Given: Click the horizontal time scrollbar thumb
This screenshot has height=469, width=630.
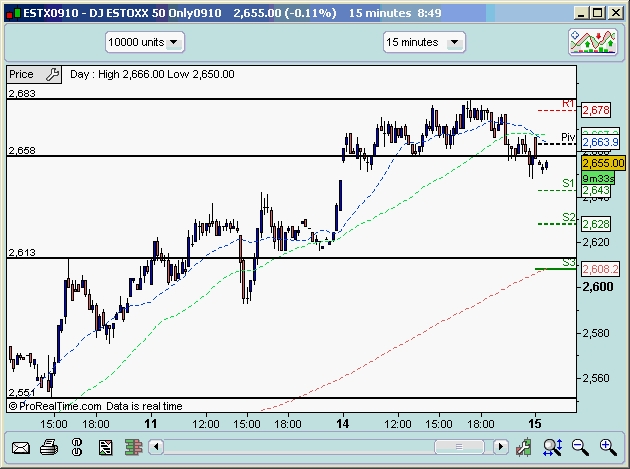Looking at the screenshot, I should (x=459, y=446).
